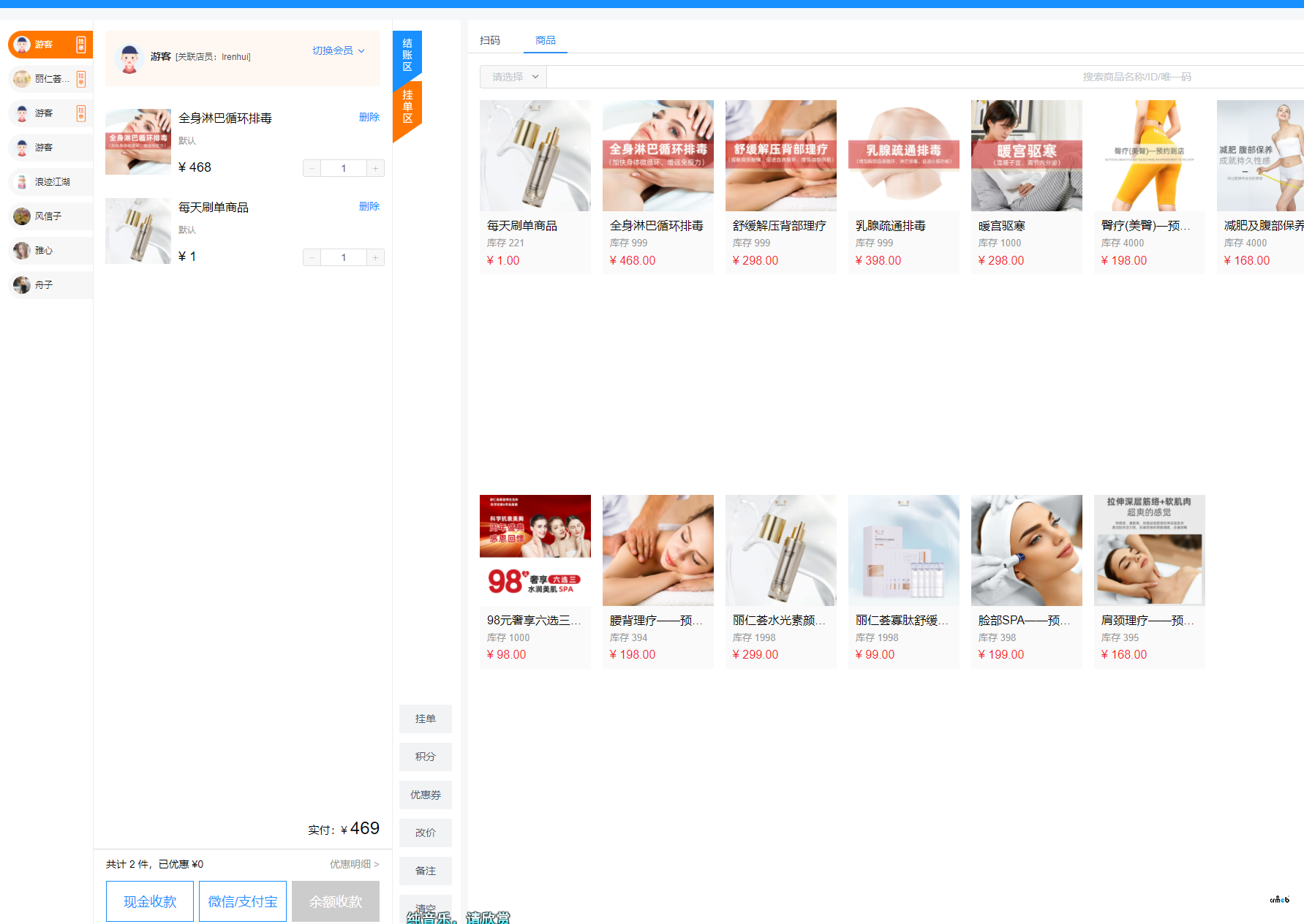This screenshot has width=1304, height=924.
Task: Click the 改价 price change button
Action: click(x=426, y=833)
